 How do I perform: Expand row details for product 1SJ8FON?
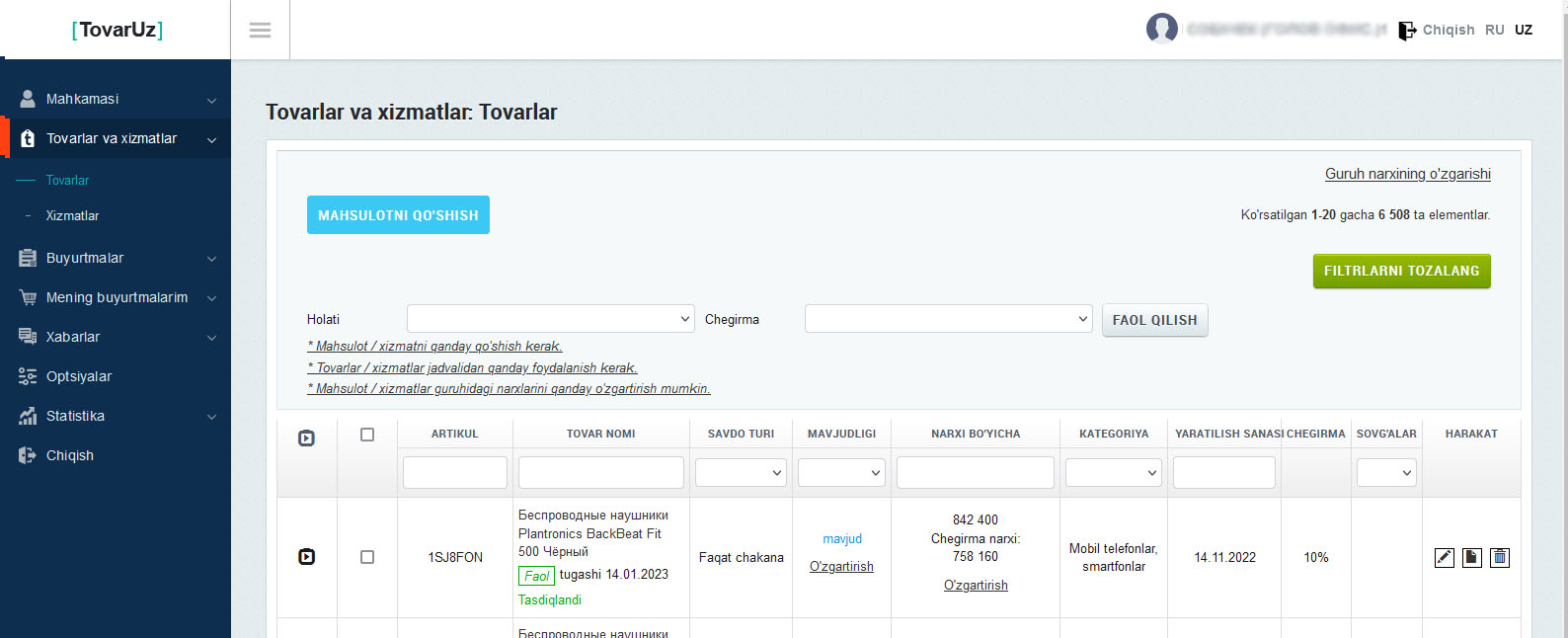pyautogui.click(x=306, y=557)
